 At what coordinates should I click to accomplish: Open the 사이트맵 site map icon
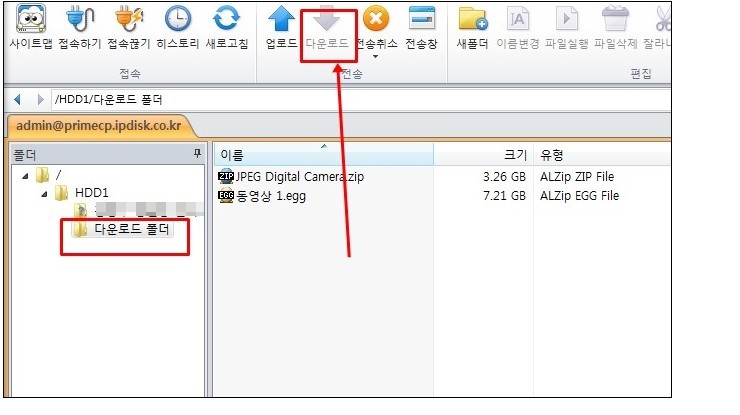[30, 21]
